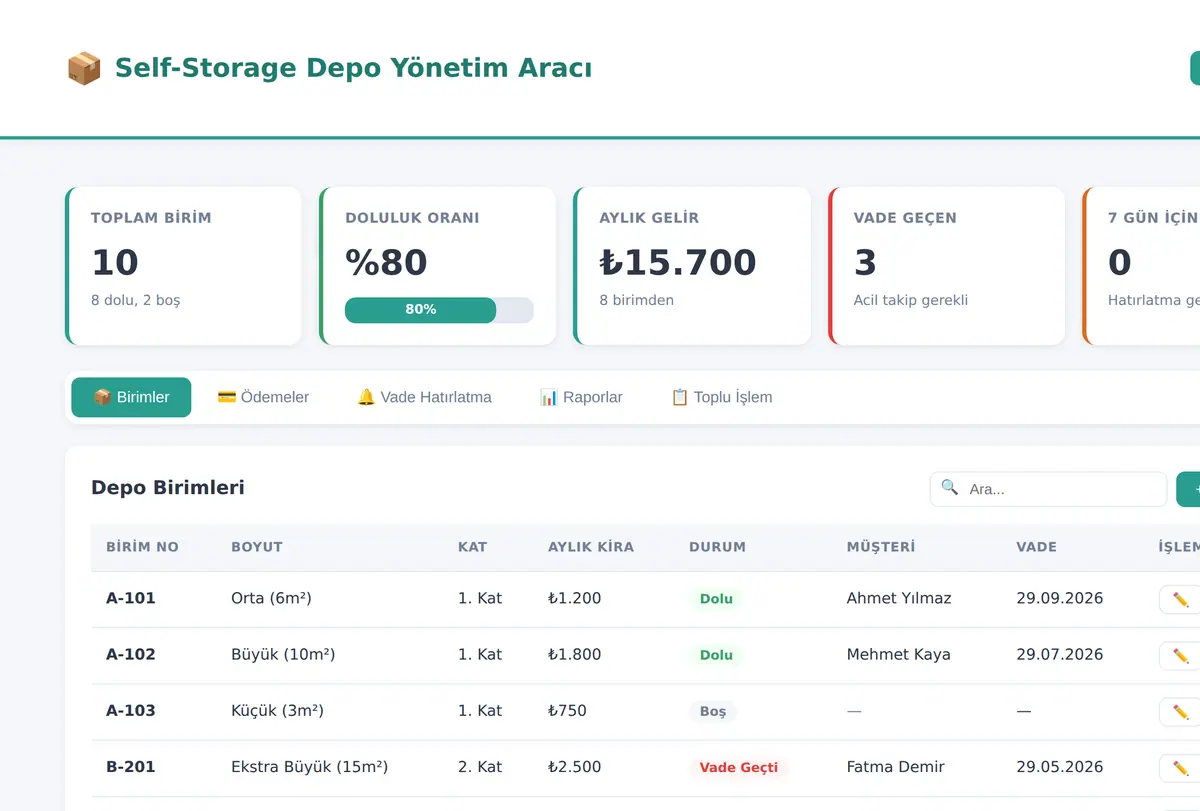Click rent value ₺750

567,710
